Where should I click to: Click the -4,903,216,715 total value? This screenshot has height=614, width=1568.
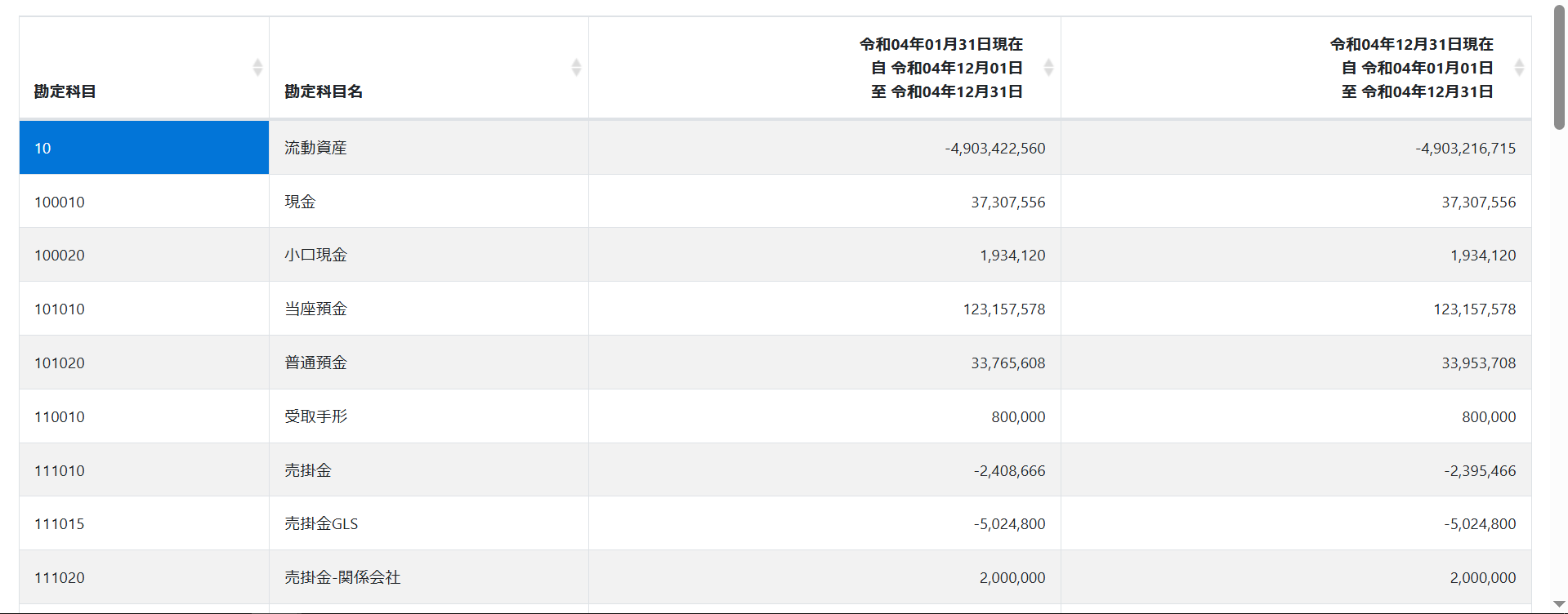(x=1465, y=148)
